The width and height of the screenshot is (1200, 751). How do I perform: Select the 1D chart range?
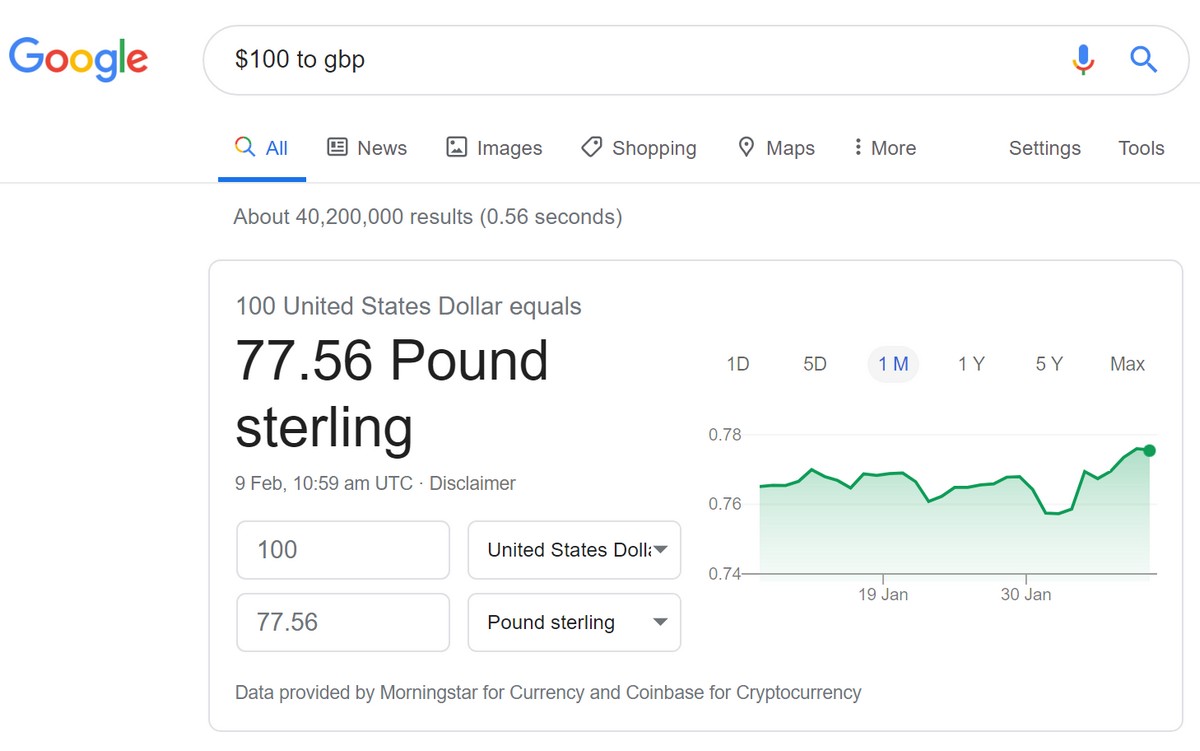(738, 364)
